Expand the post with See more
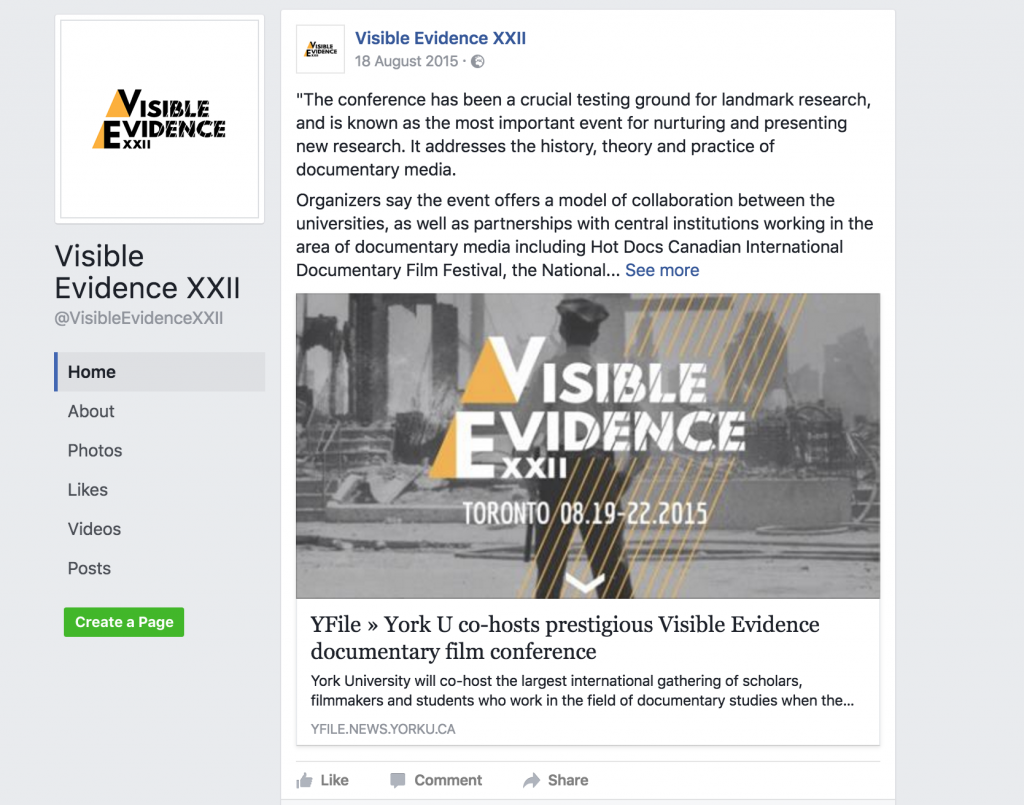 pos(662,270)
